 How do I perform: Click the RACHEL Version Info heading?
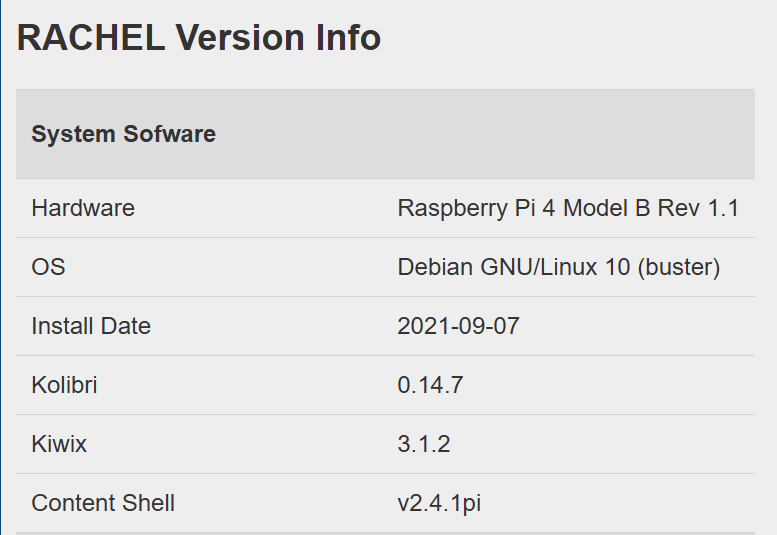coord(199,38)
